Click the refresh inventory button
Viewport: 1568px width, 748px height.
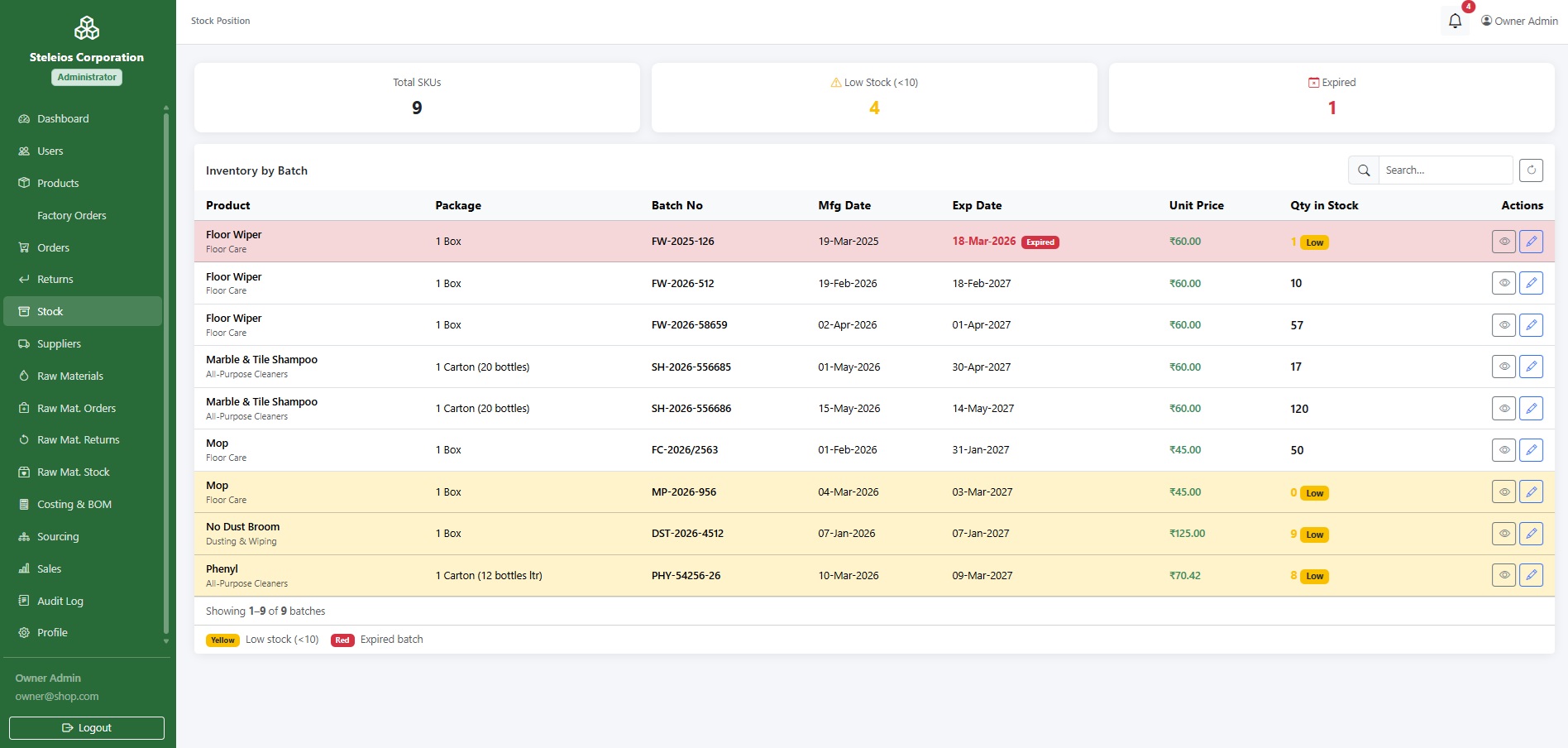(1531, 170)
